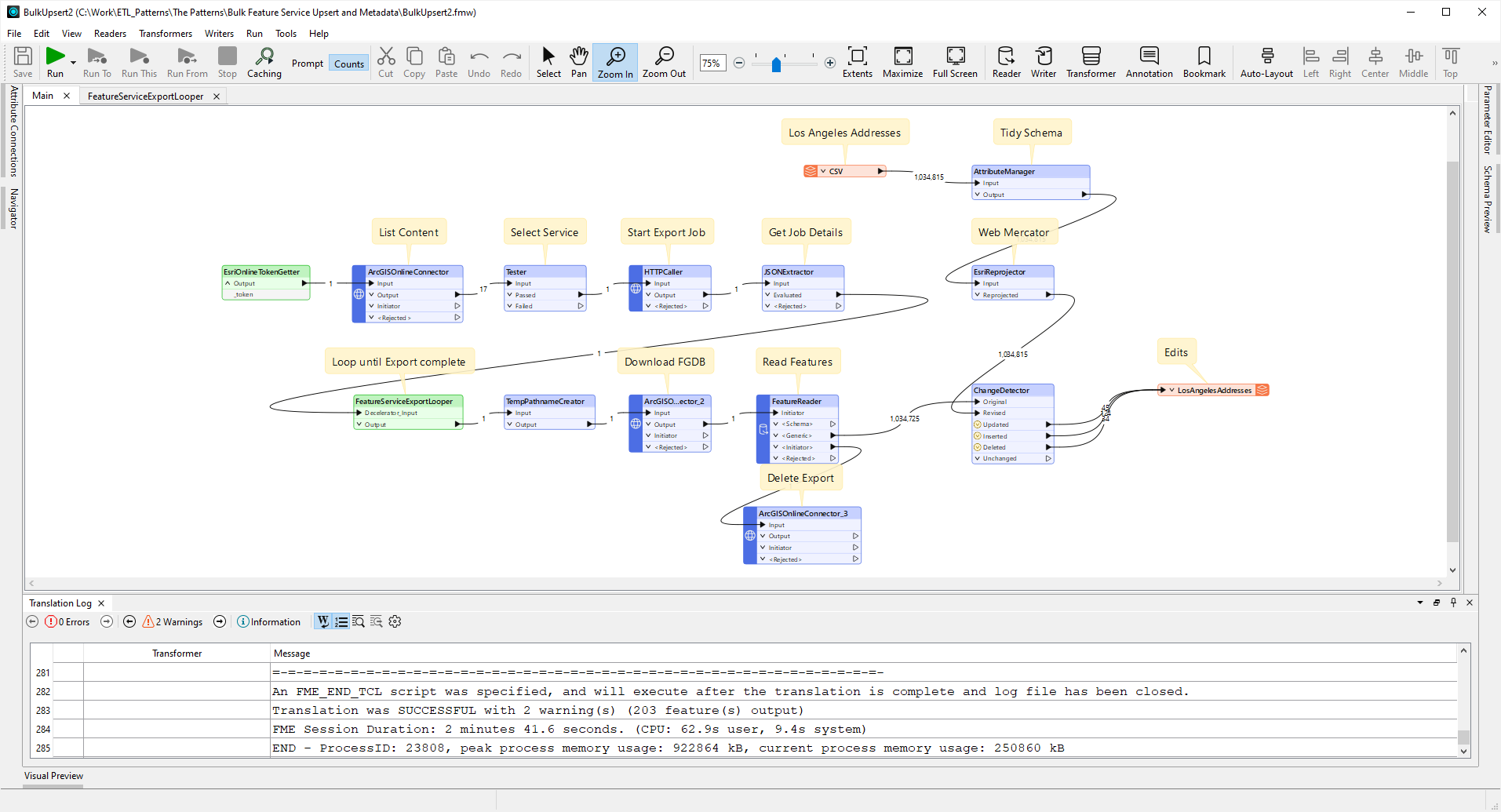Expand the CSV reader dropdown arrow
Viewport: 1501px width, 812px height.
tap(825, 170)
